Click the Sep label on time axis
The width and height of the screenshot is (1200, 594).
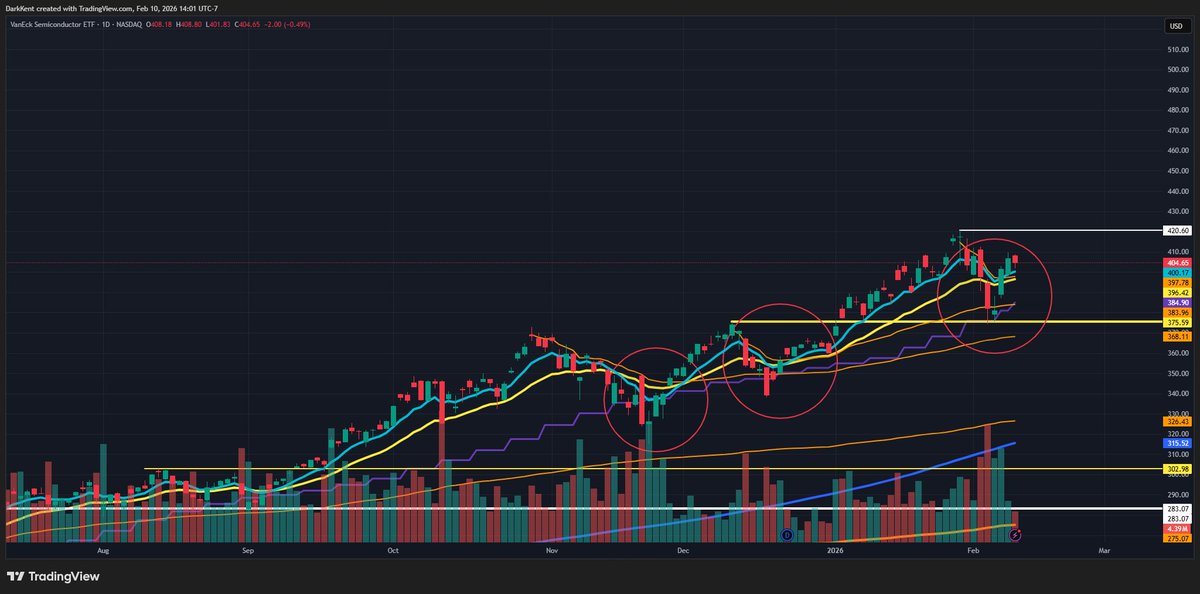coord(248,550)
